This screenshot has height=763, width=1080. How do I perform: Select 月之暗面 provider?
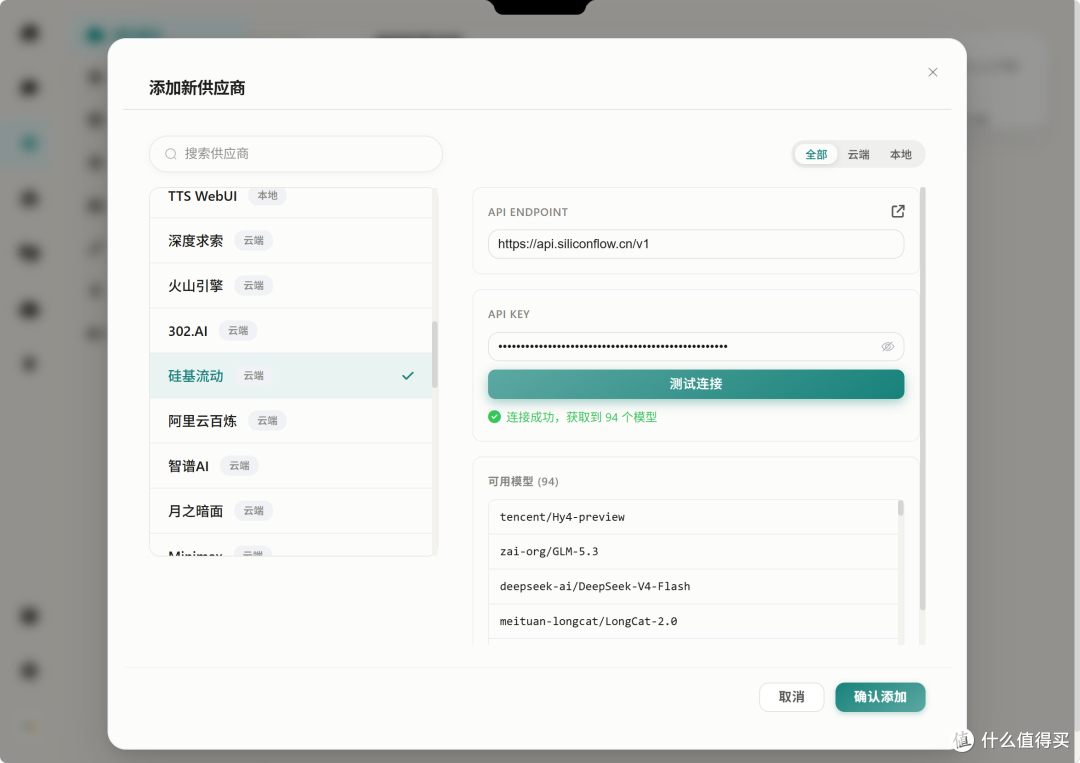(291, 511)
